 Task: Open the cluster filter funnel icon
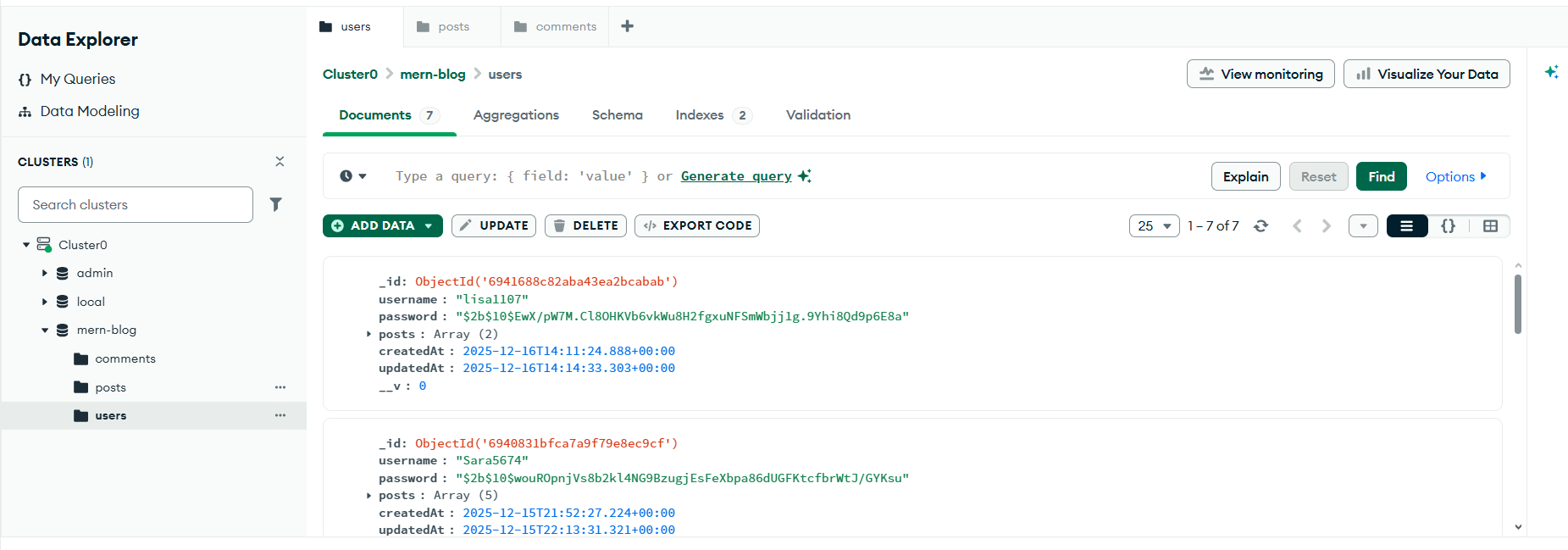pos(275,204)
